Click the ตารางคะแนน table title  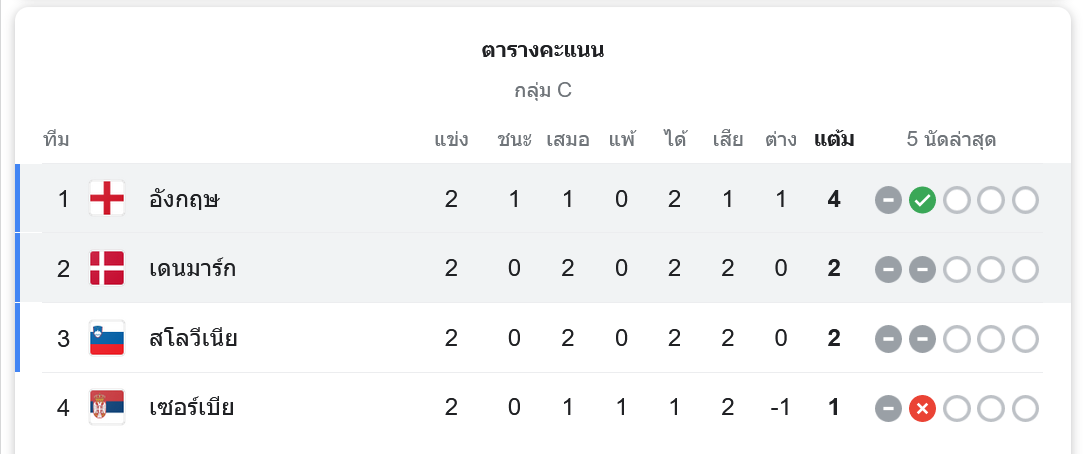coord(542,50)
